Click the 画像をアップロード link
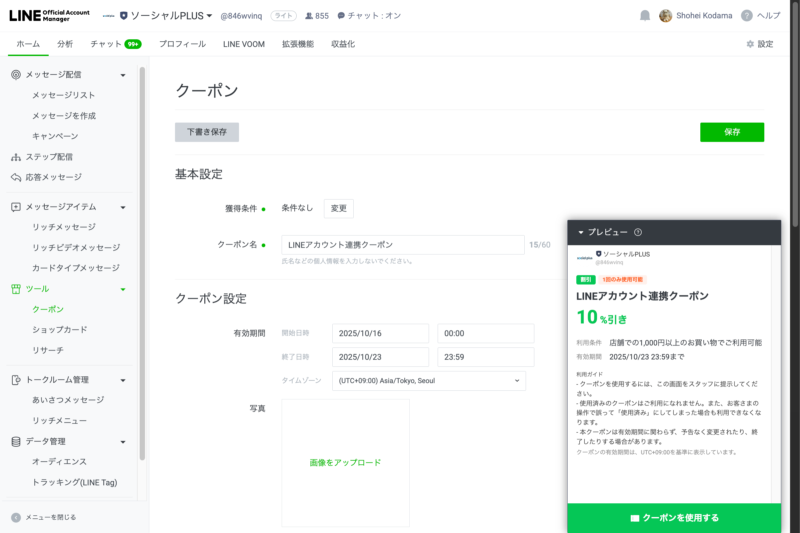800x533 pixels. pos(345,463)
